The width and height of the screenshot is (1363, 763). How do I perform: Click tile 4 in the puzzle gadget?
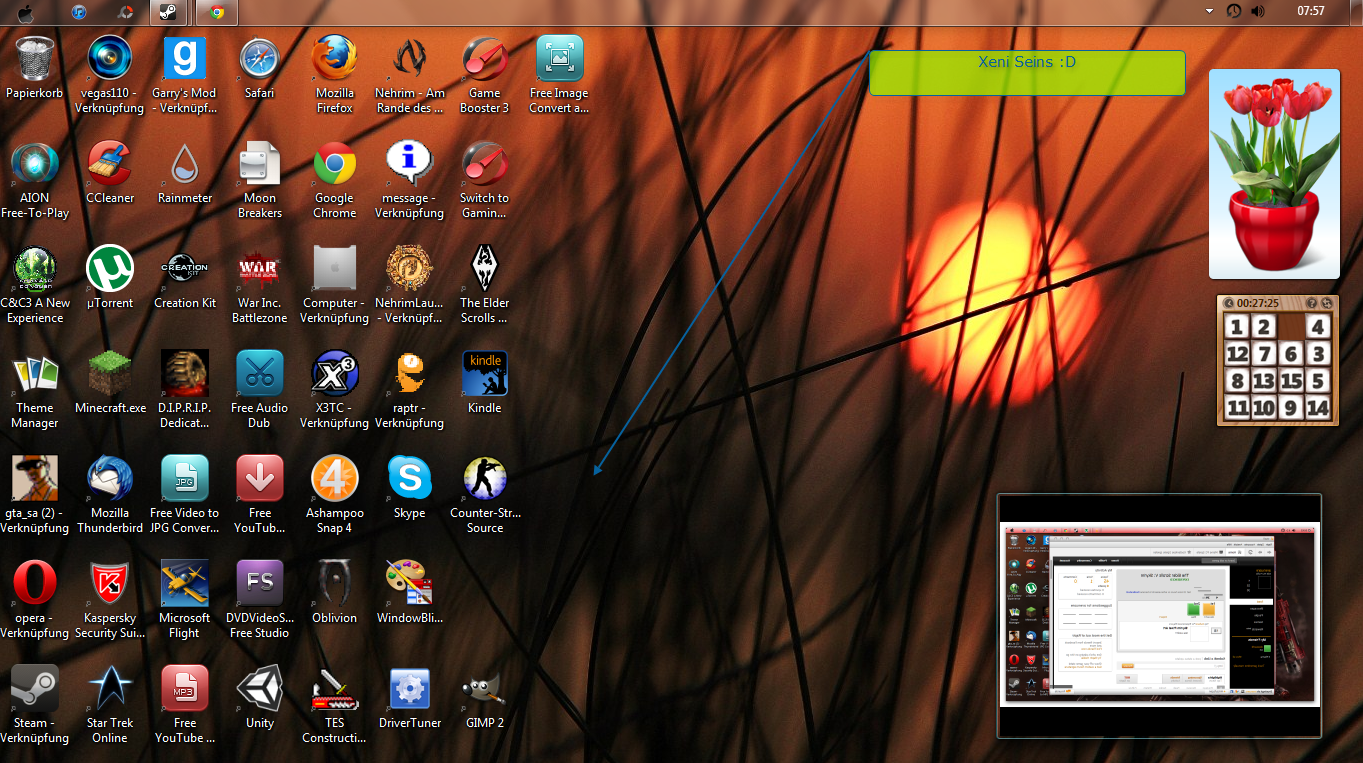point(1318,327)
